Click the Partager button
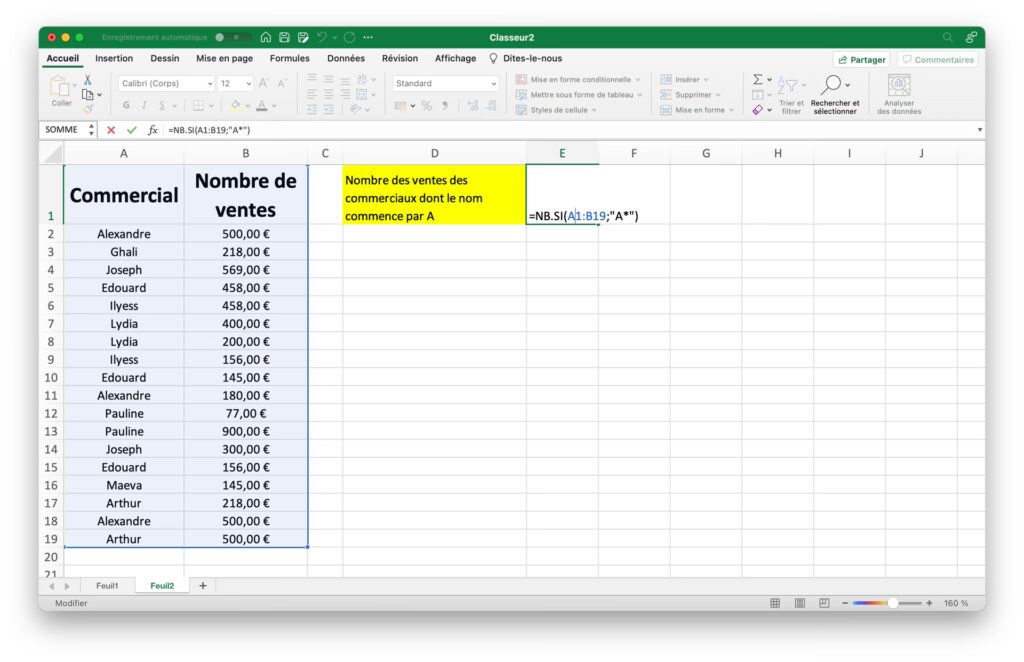Viewport: 1024px width, 662px height. pyautogui.click(x=861, y=60)
